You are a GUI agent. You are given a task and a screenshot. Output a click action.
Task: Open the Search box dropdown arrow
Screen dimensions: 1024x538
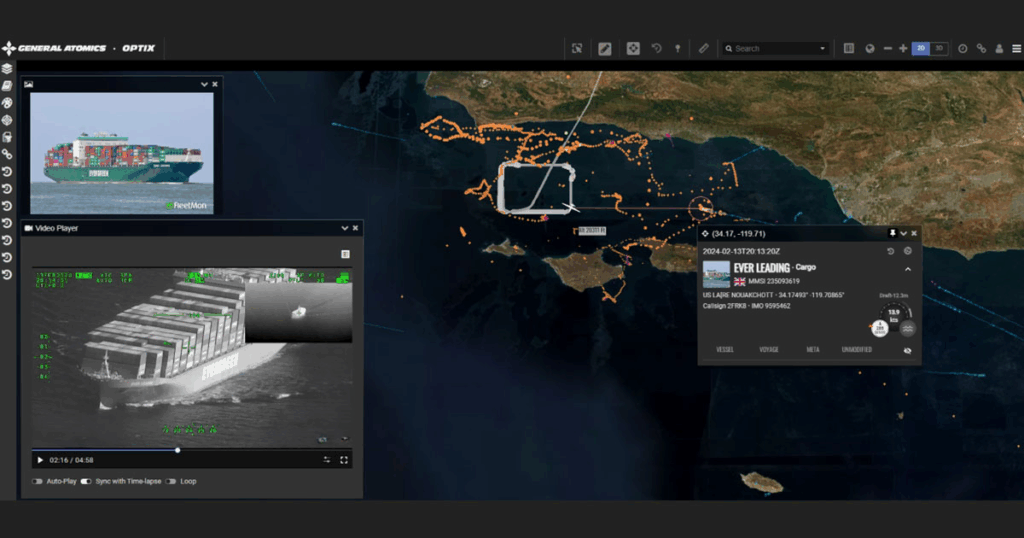click(823, 48)
